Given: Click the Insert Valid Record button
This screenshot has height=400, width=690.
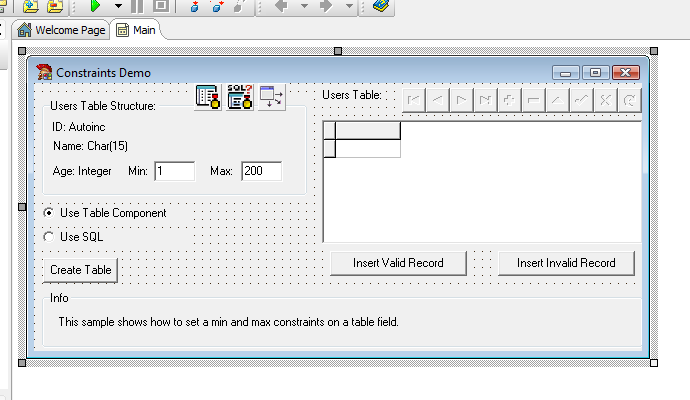Looking at the screenshot, I should point(399,263).
